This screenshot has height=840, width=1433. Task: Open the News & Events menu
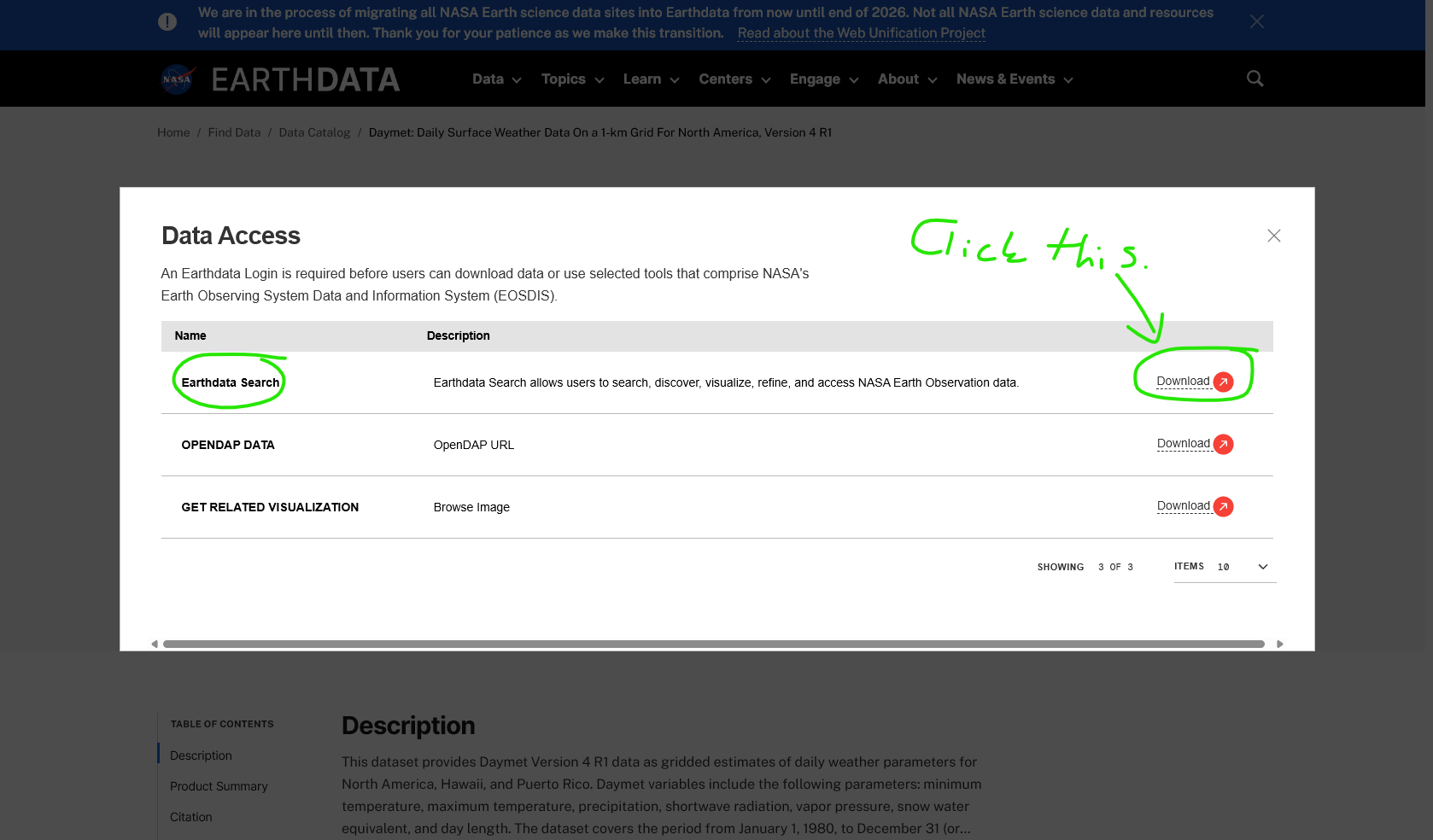[x=1014, y=79]
